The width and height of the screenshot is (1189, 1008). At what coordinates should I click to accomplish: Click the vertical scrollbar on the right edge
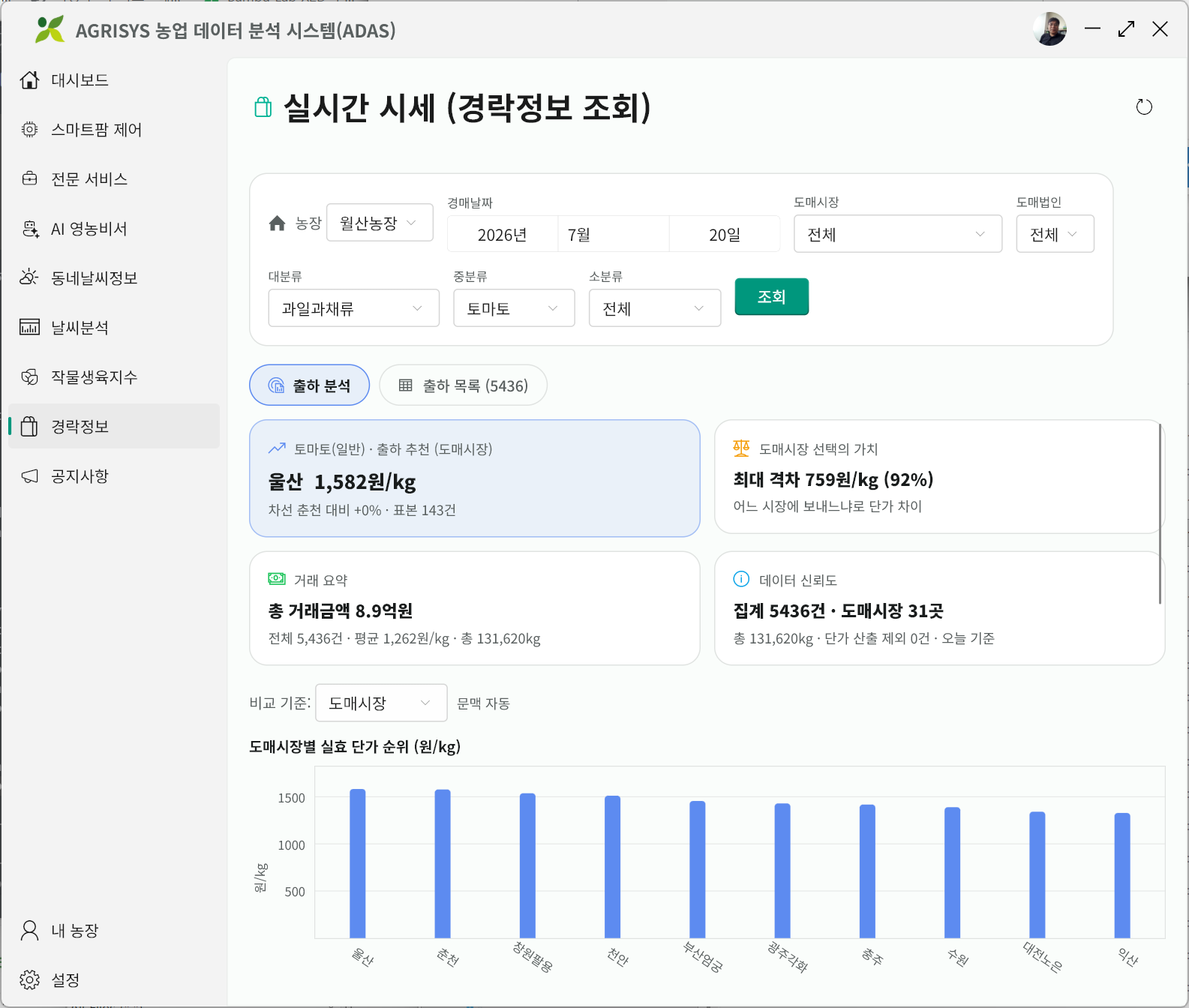(x=1160, y=514)
